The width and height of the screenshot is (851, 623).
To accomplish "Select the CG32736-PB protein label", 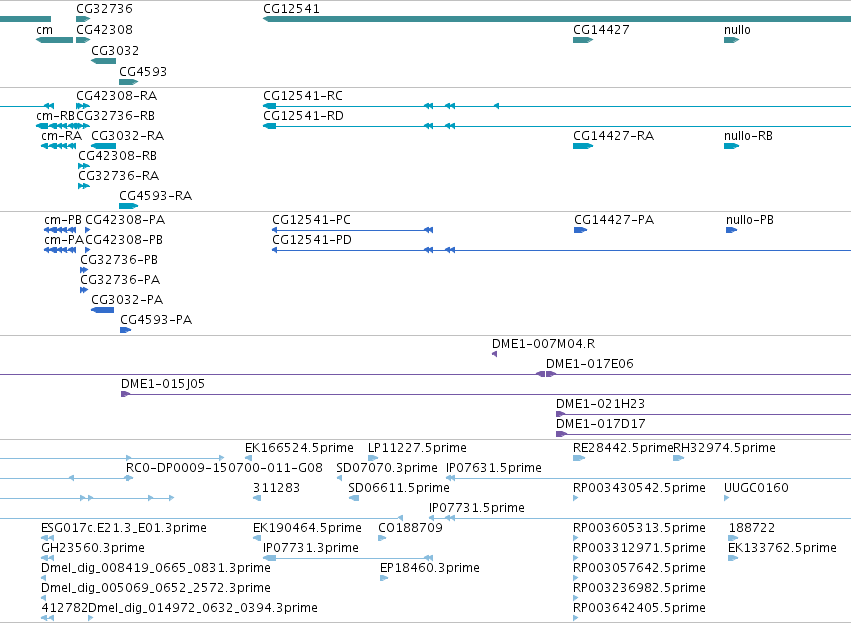I will [119, 260].
